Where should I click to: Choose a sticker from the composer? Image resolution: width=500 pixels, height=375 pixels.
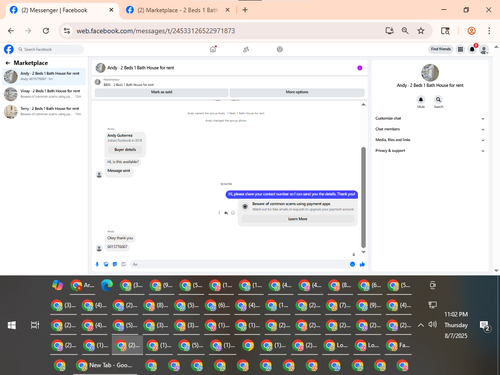pyautogui.click(x=115, y=264)
